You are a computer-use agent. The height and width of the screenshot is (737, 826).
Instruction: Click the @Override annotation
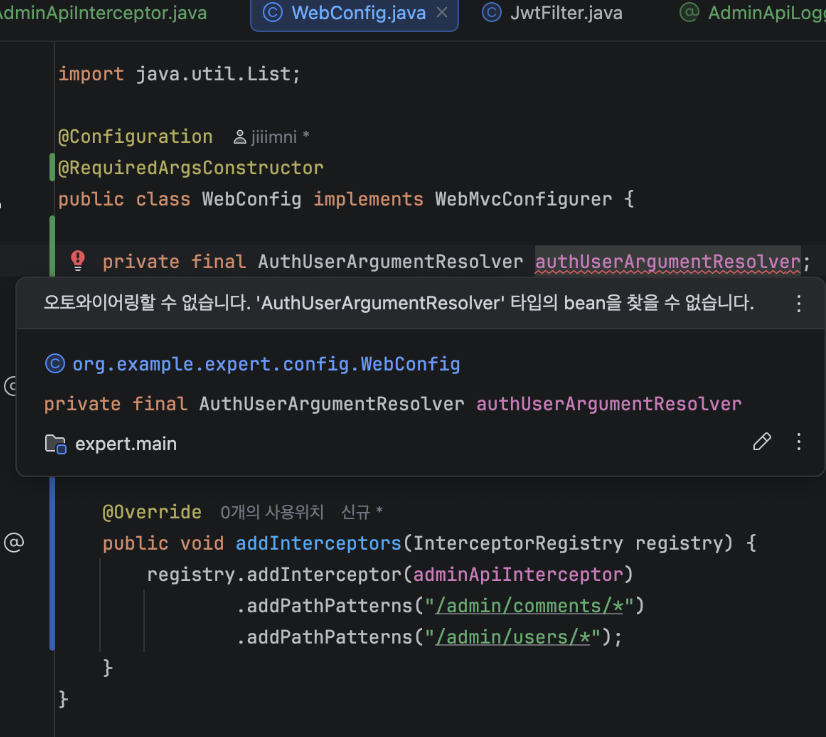[x=152, y=512]
